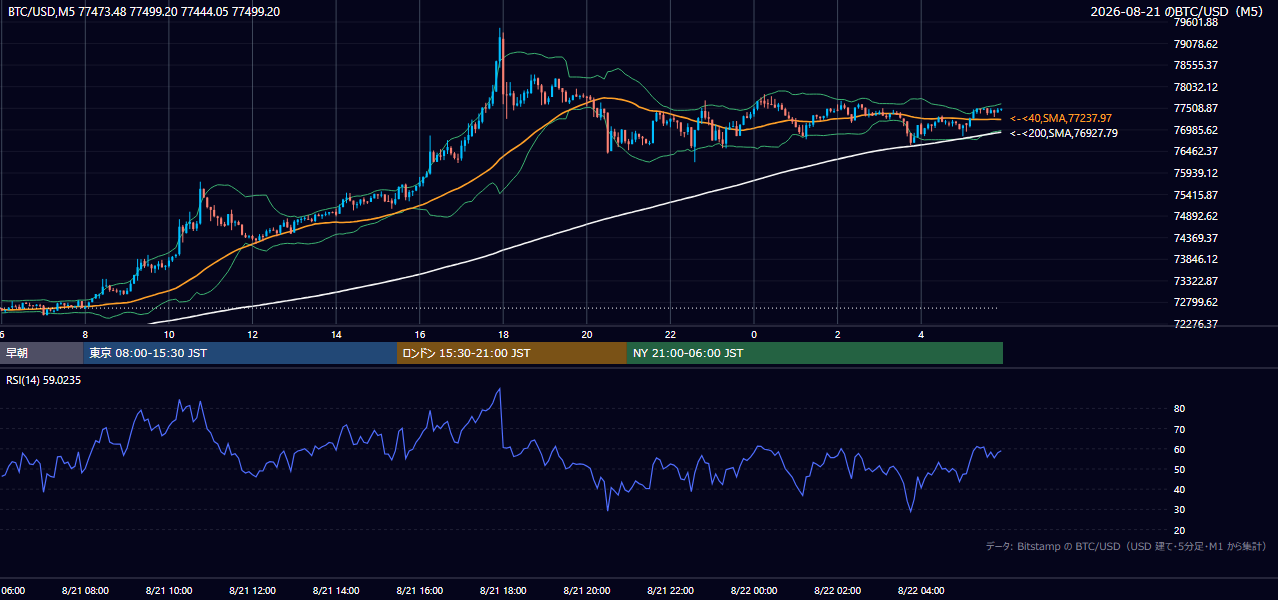Click the RSI 80 level label

pos(1179,409)
